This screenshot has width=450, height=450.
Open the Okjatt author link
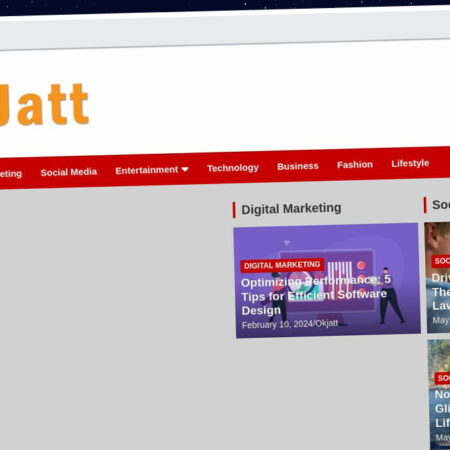[x=327, y=323]
